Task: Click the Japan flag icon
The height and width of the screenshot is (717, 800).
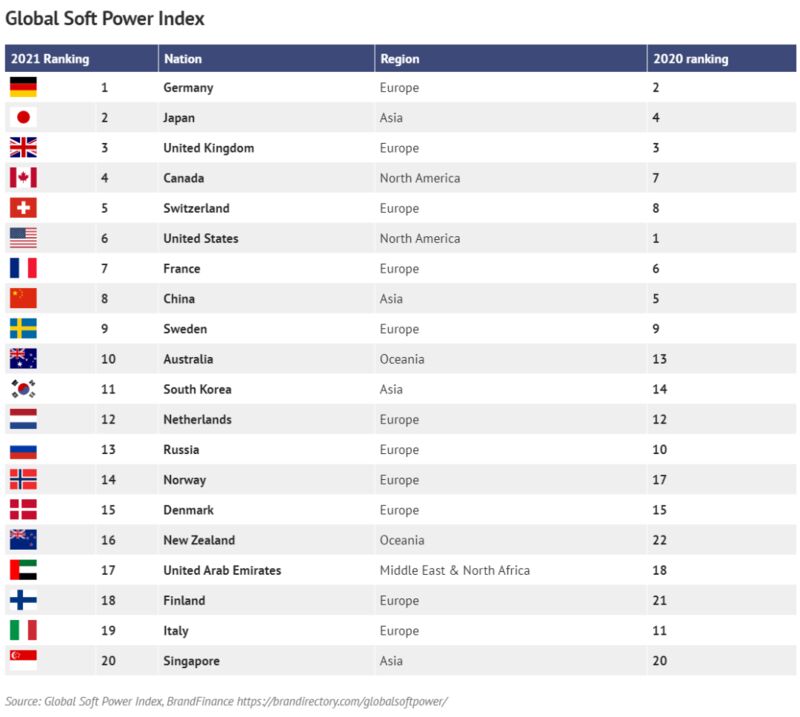Action: coord(23,117)
